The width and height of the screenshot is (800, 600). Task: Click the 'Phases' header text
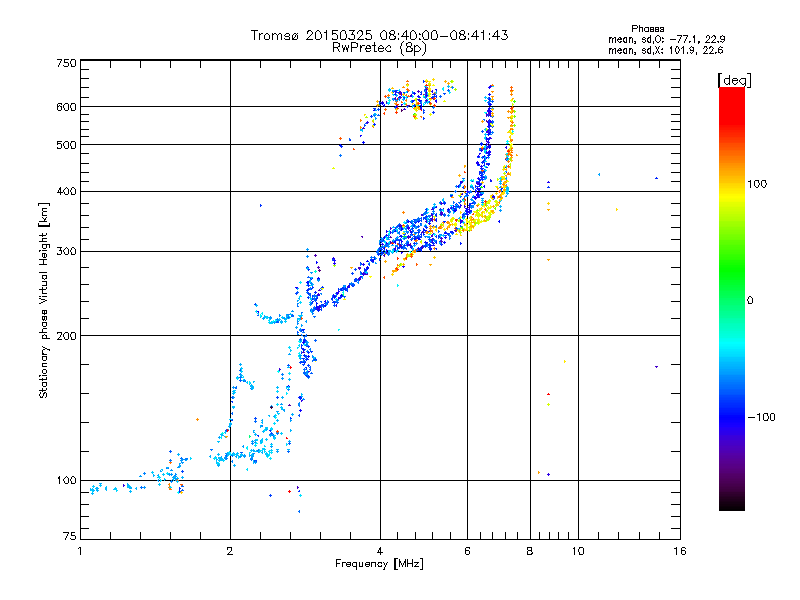pyautogui.click(x=647, y=29)
